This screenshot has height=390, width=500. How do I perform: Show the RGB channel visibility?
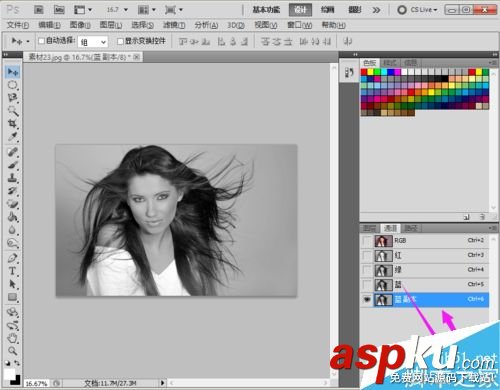coord(367,241)
